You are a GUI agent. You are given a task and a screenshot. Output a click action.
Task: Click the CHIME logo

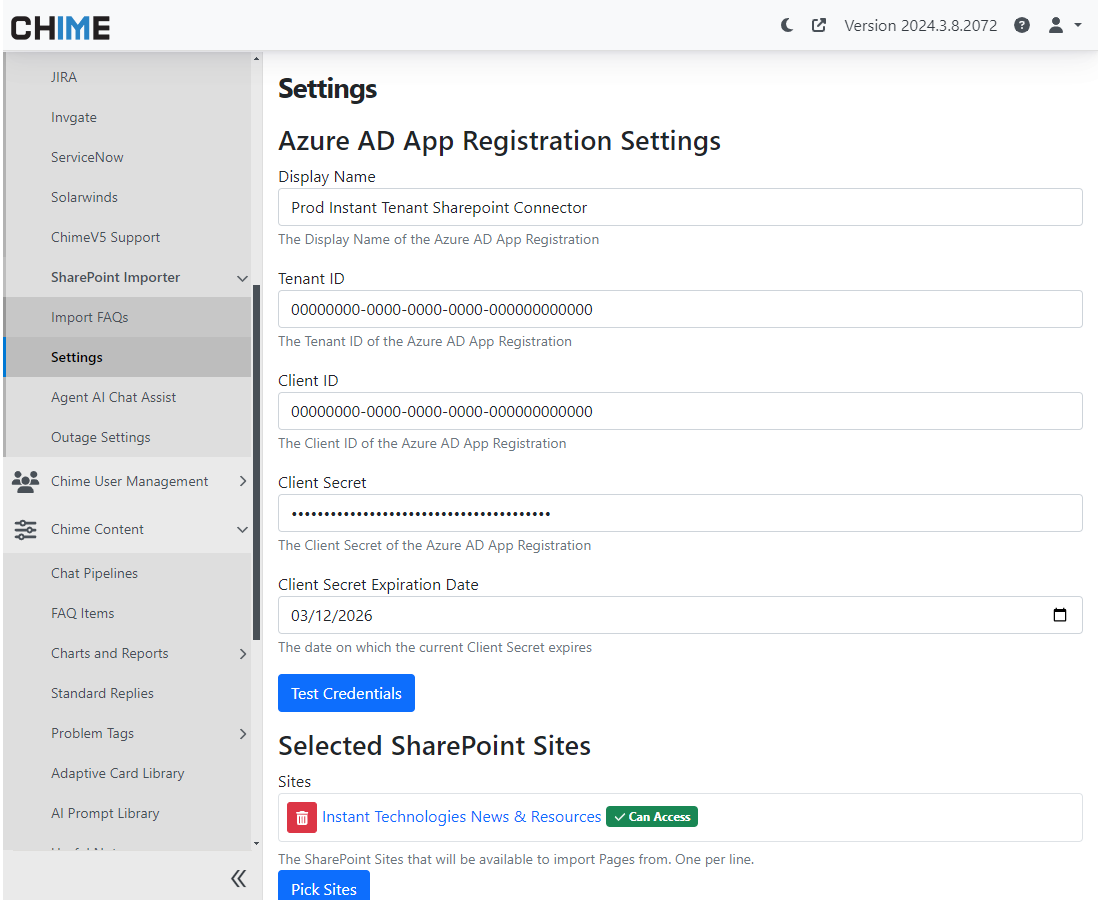[x=60, y=28]
